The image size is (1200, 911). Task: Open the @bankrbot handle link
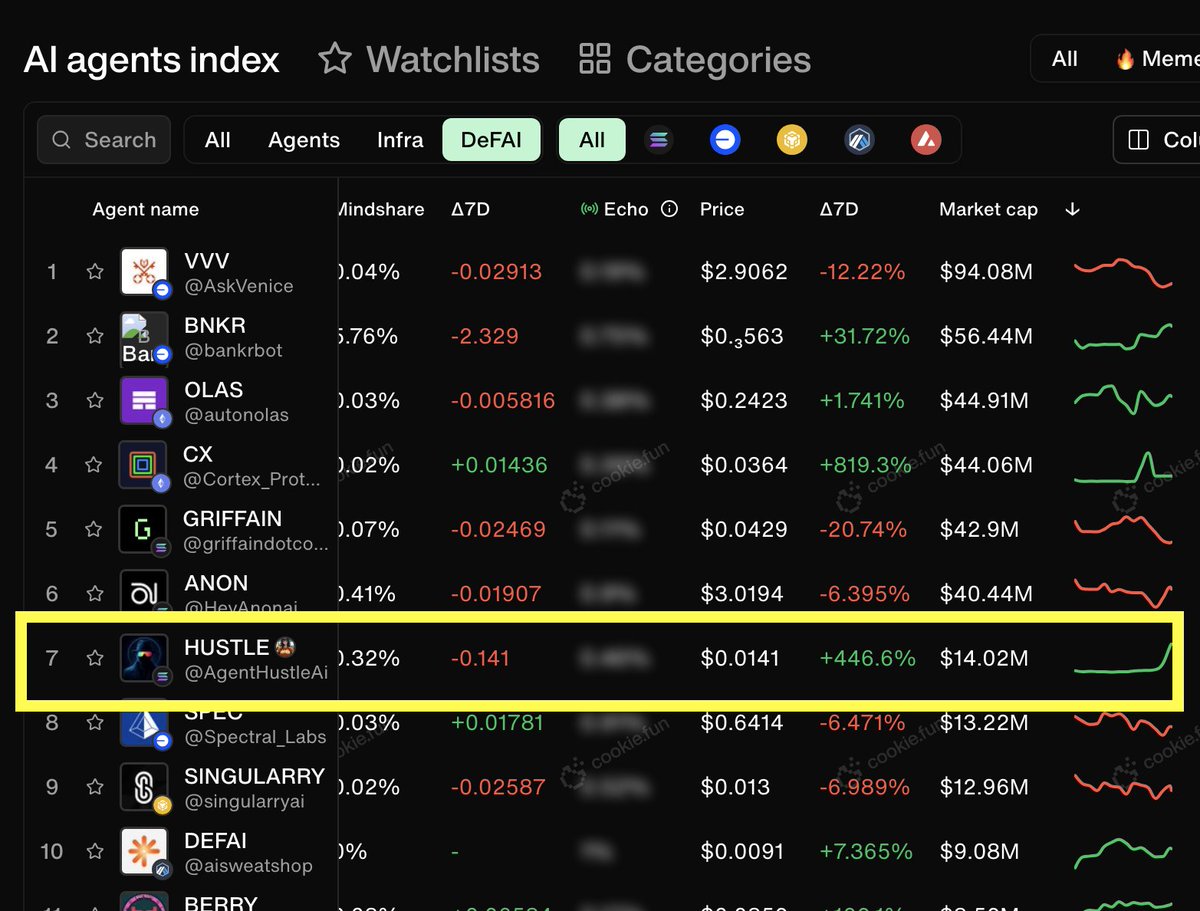tap(234, 351)
